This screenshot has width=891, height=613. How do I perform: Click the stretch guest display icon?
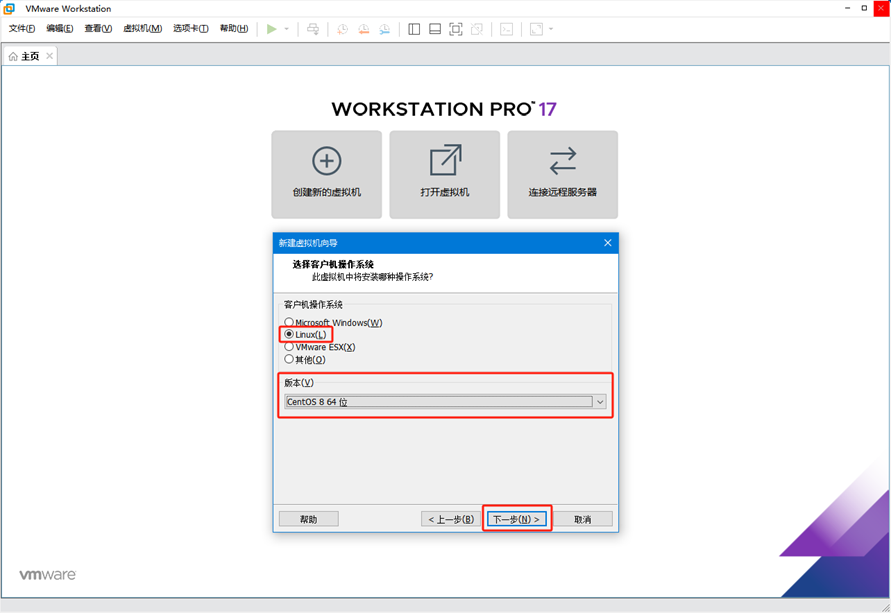point(536,29)
